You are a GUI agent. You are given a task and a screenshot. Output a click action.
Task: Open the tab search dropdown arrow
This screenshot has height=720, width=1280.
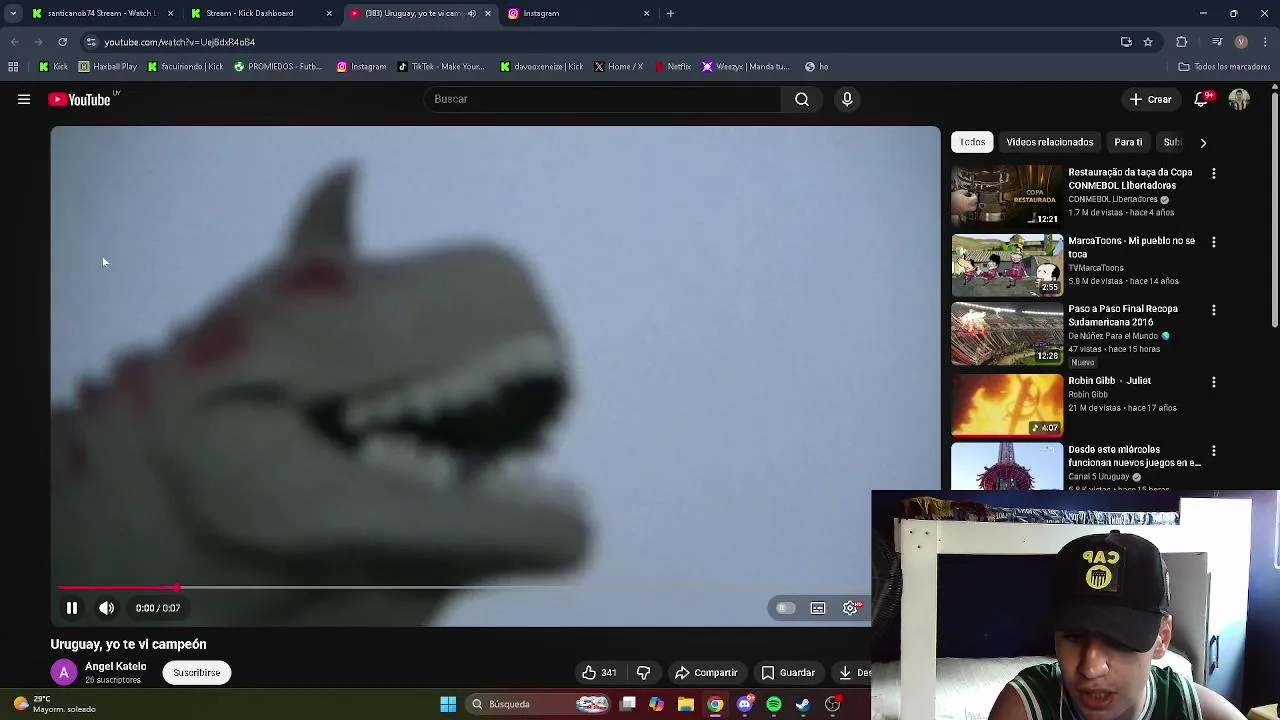pos(13,13)
